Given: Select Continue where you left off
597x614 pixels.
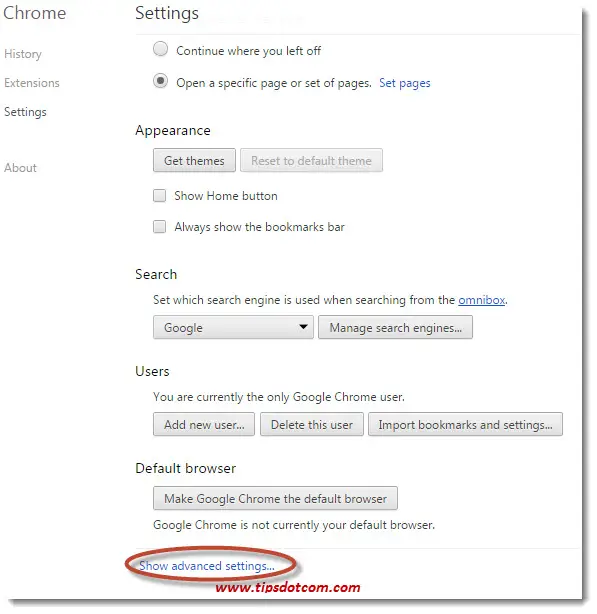Looking at the screenshot, I should (x=160, y=50).
